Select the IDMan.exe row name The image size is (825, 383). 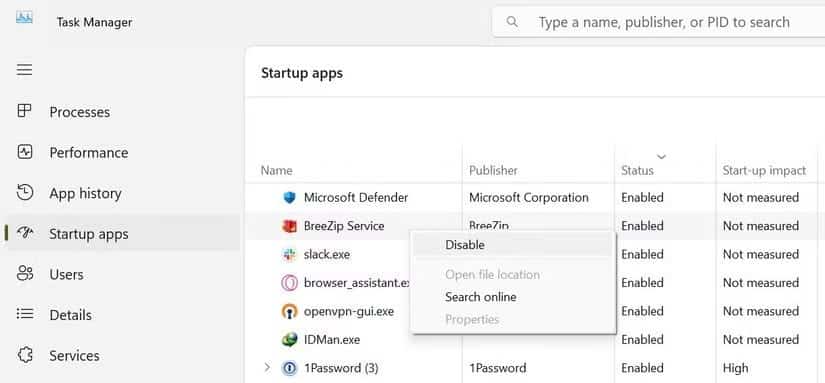[332, 340]
